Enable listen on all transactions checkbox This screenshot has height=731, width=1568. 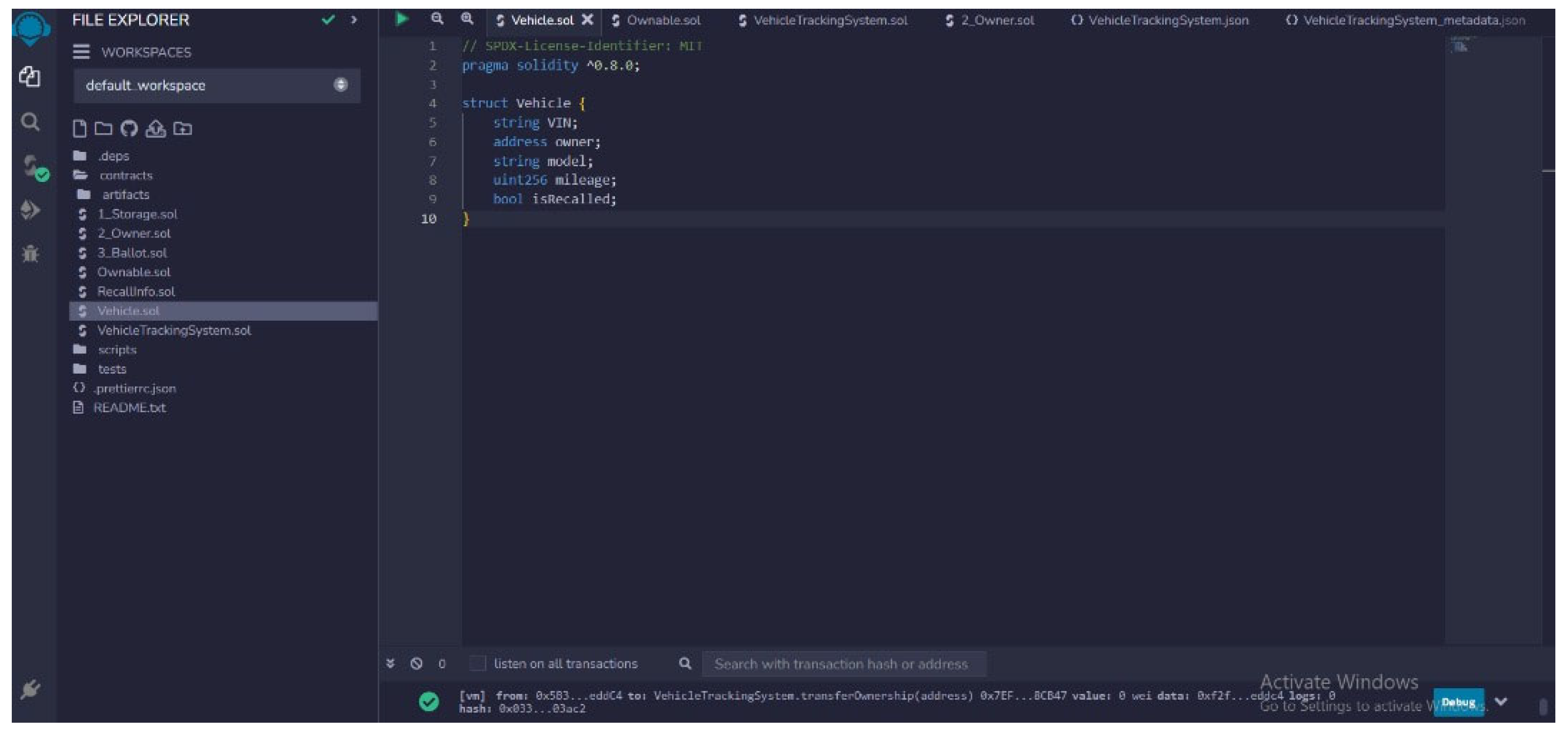(x=478, y=663)
